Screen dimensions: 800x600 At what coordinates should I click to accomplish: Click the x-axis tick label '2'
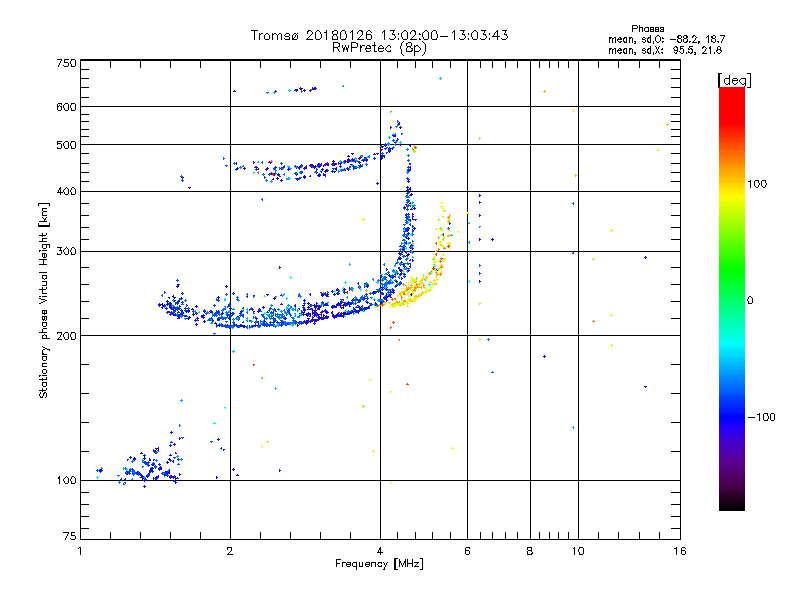[230, 551]
